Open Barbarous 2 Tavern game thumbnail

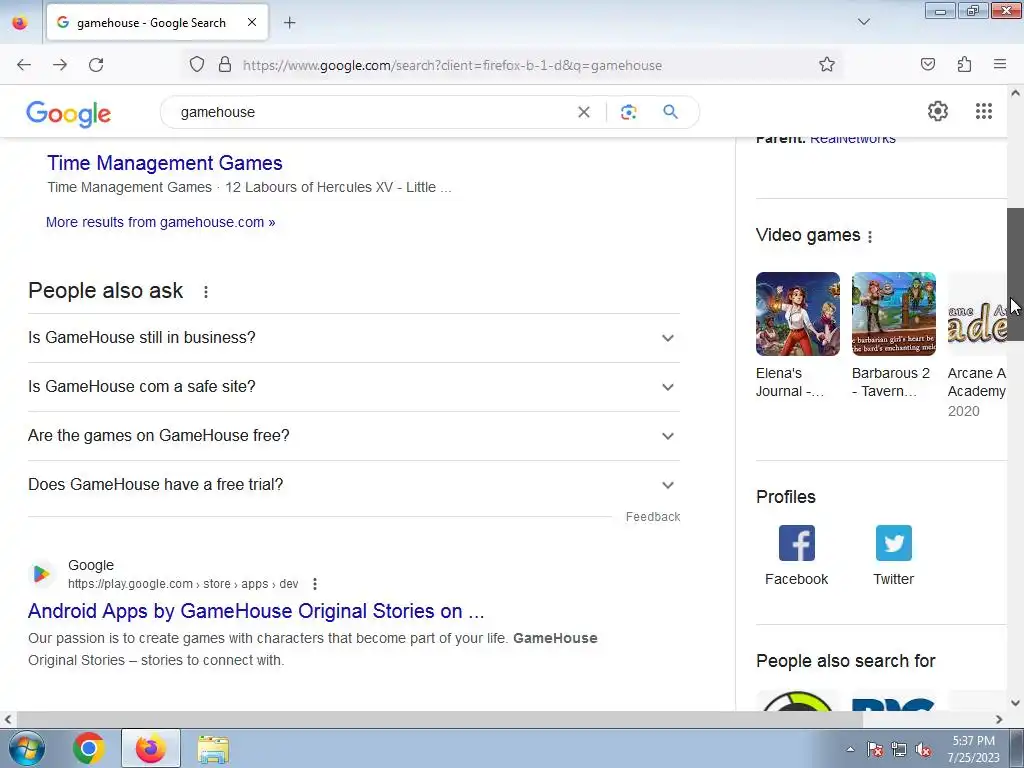point(893,314)
